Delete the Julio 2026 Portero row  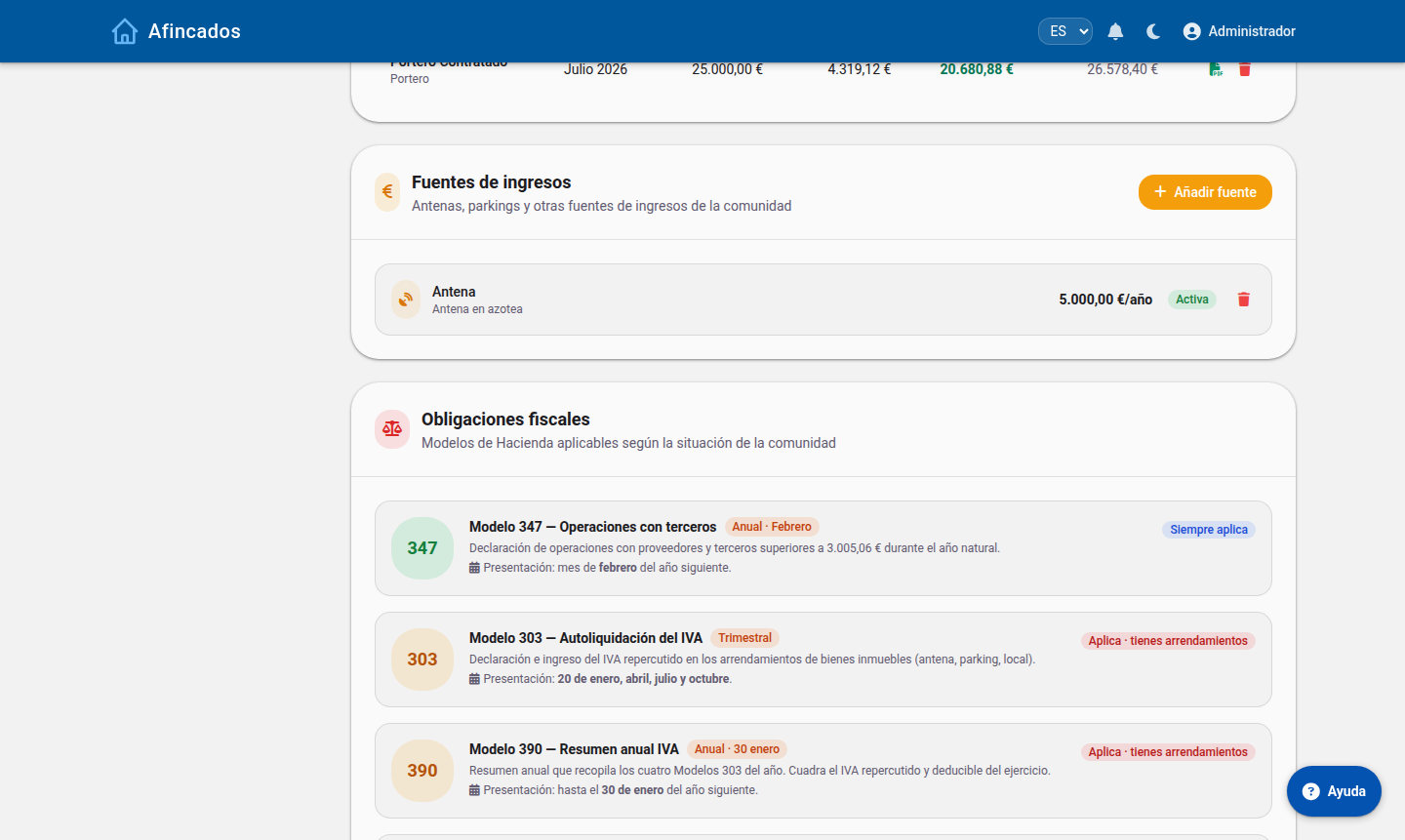coord(1245,69)
